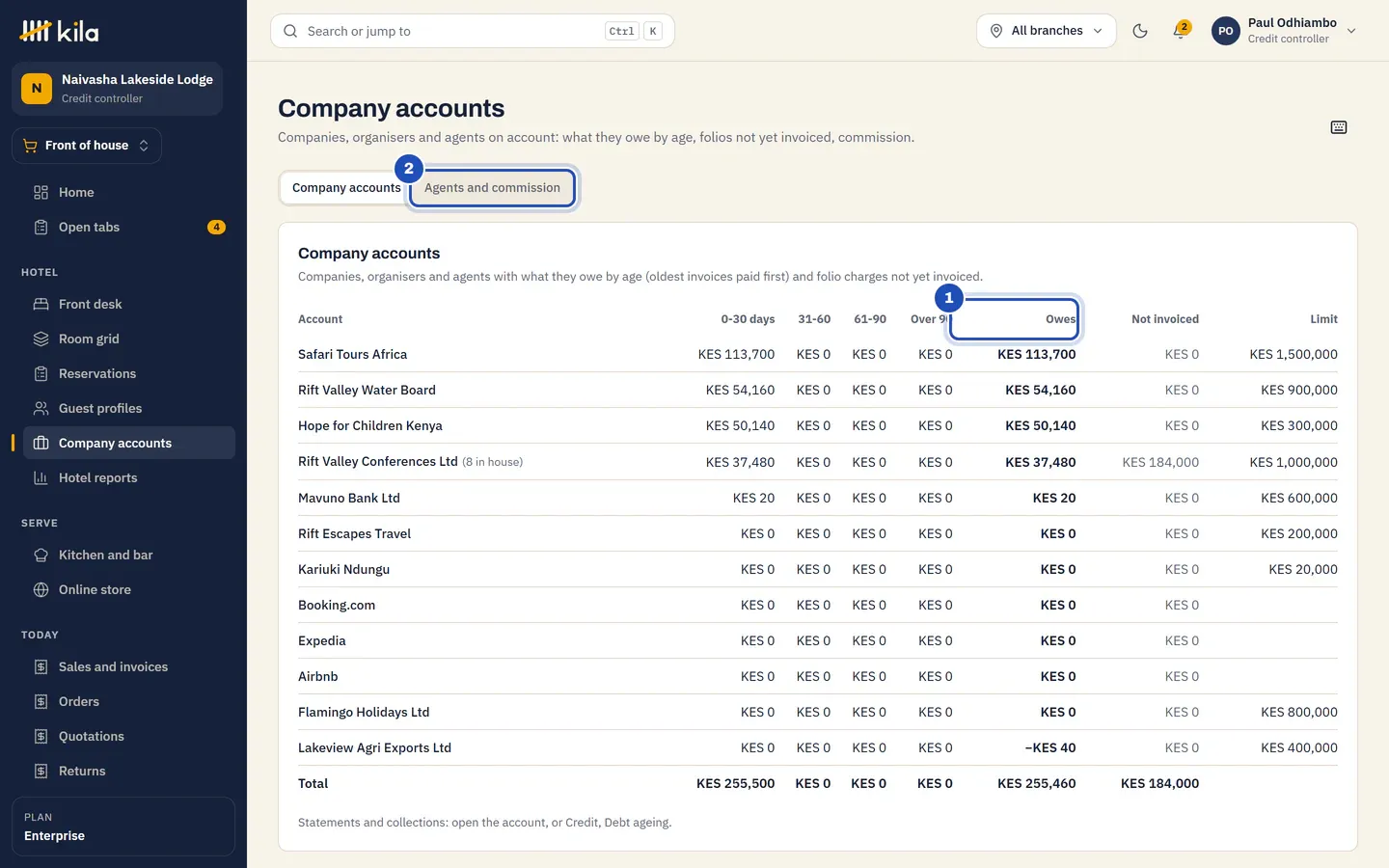Screen dimensions: 1389x868
Task: Click the Owes column header
Action: (1060, 319)
